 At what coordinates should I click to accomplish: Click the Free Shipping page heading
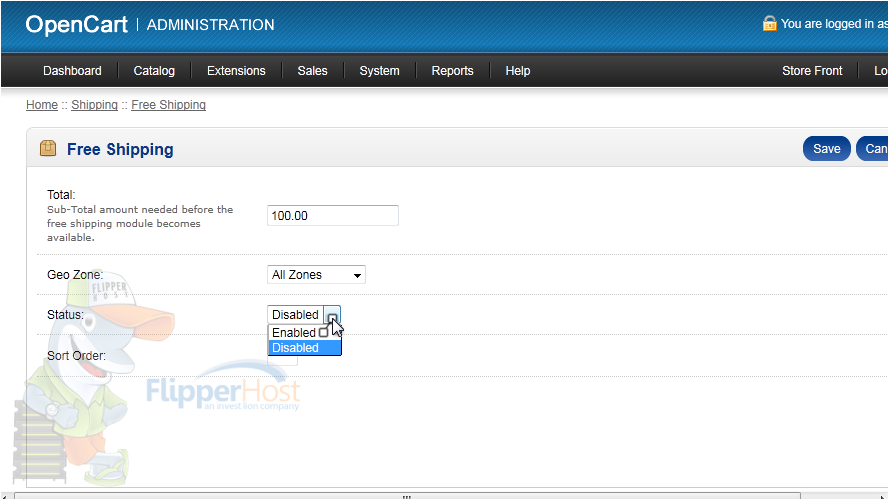tap(120, 149)
